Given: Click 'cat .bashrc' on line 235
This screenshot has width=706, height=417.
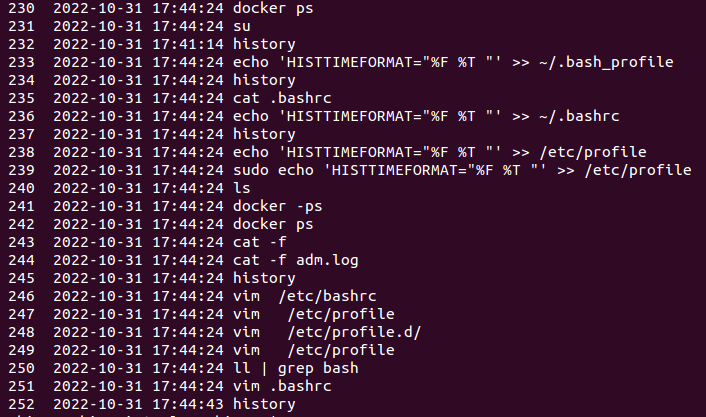Looking at the screenshot, I should 282,98.
